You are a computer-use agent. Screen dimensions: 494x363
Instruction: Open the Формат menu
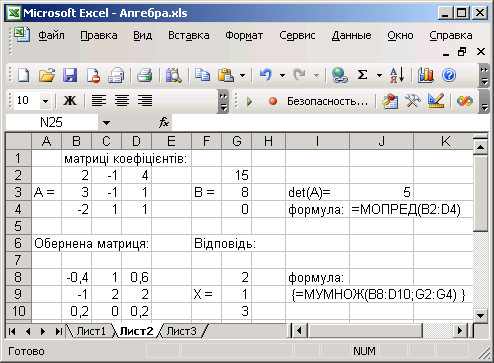pos(244,35)
